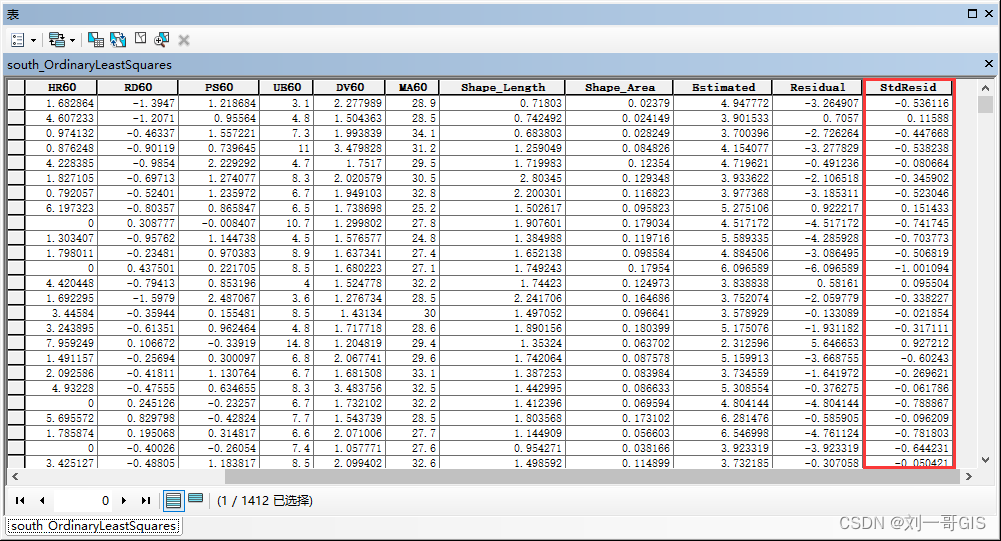
Task: Go to the next record
Action: (x=124, y=501)
